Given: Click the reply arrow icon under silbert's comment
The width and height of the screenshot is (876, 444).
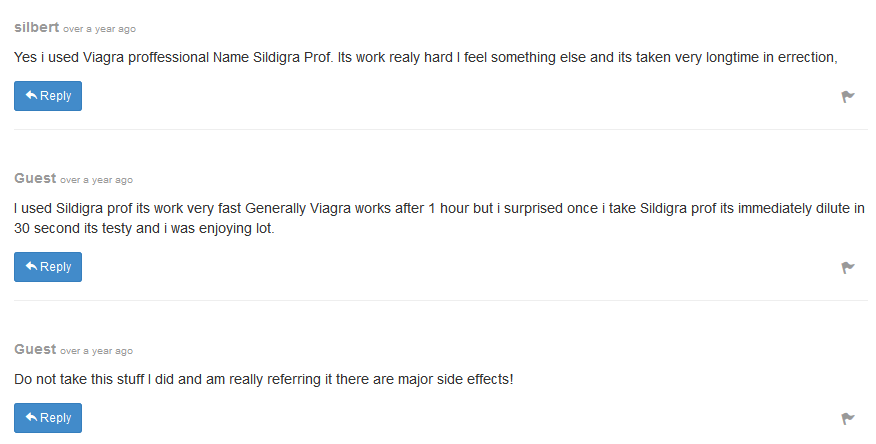Looking at the screenshot, I should [31, 96].
